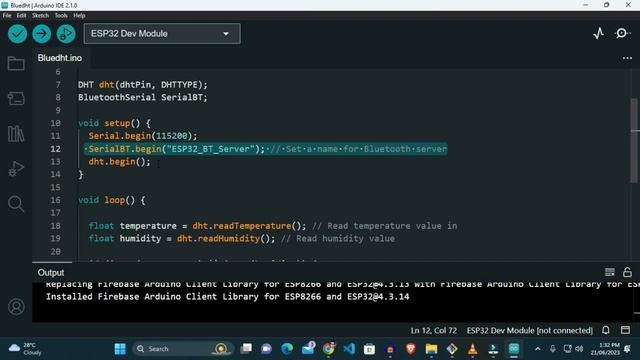
Task: Open the account profile icon
Action: pyautogui.click(x=16, y=307)
